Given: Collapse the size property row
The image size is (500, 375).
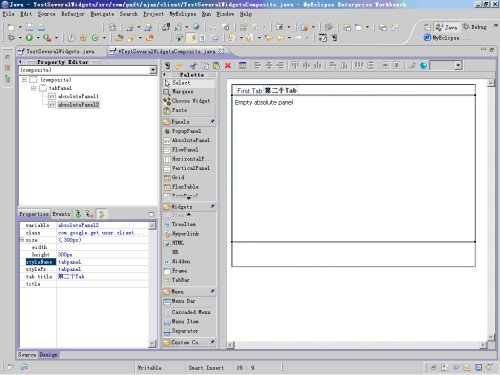Looking at the screenshot, I should (22, 240).
